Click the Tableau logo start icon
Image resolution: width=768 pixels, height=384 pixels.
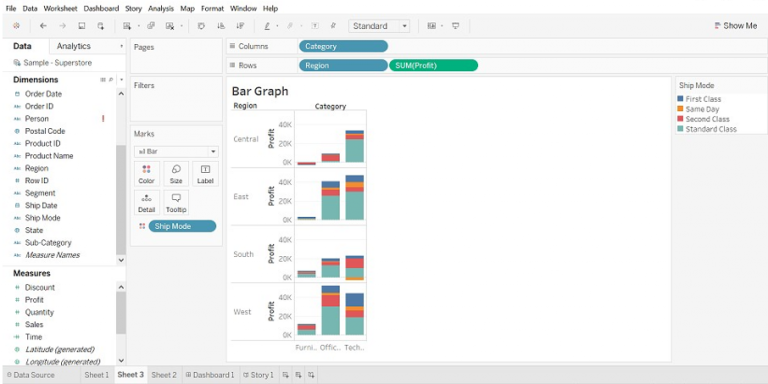pyautogui.click(x=16, y=26)
